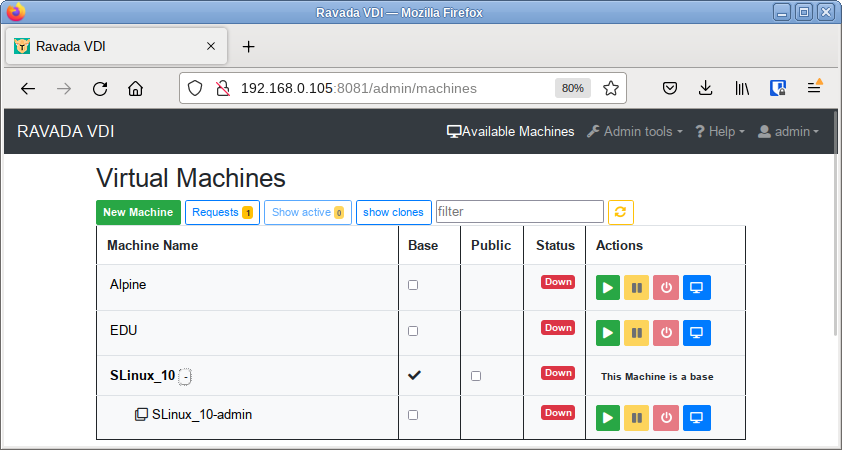Open the Admin tools dropdown
Image resolution: width=842 pixels, height=450 pixels.
coord(635,132)
